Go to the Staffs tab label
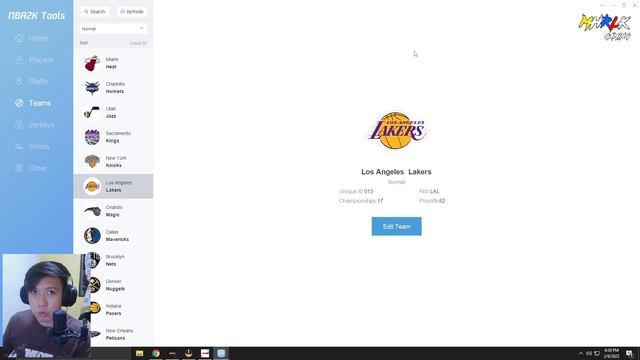 click(38, 82)
